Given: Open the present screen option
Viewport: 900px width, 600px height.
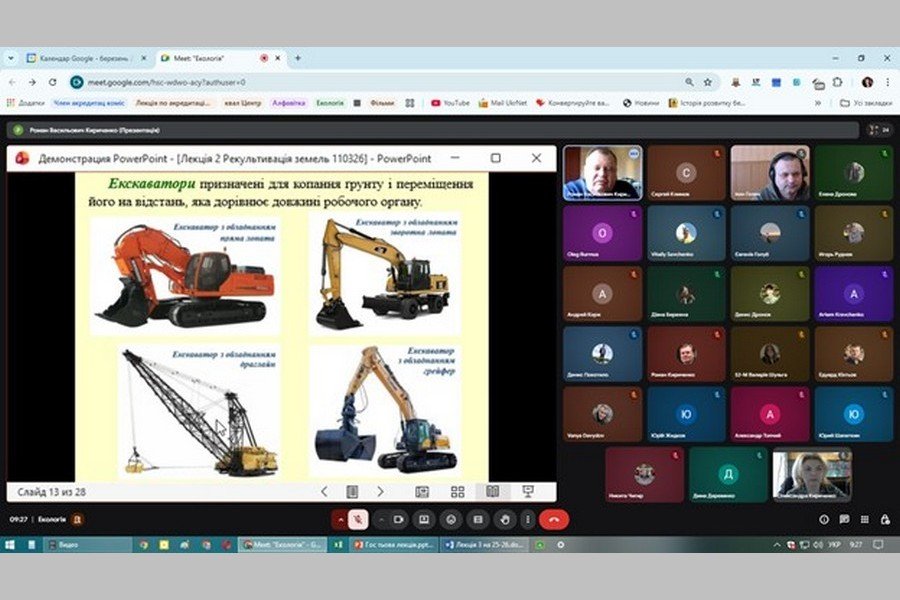Looking at the screenshot, I should pyautogui.click(x=424, y=519).
